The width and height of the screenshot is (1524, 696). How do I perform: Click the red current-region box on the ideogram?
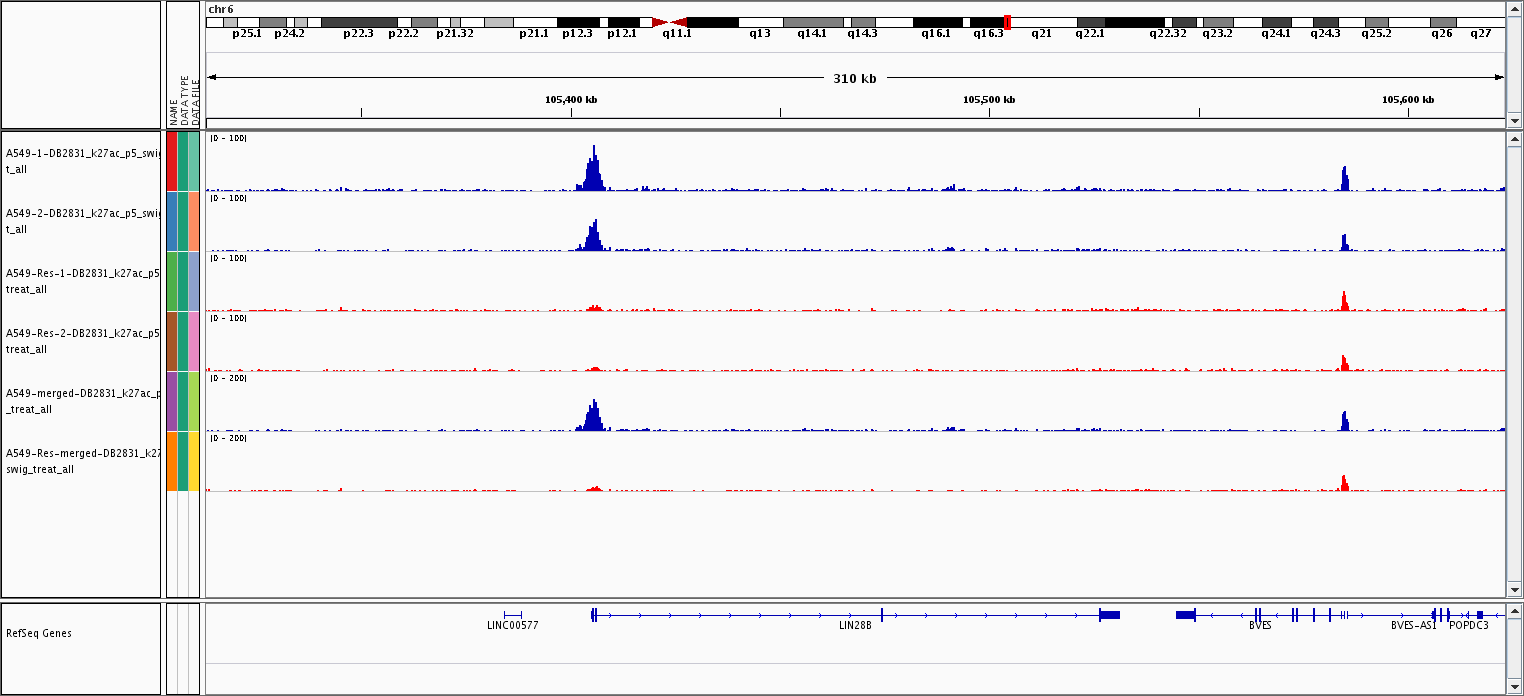pos(1007,22)
